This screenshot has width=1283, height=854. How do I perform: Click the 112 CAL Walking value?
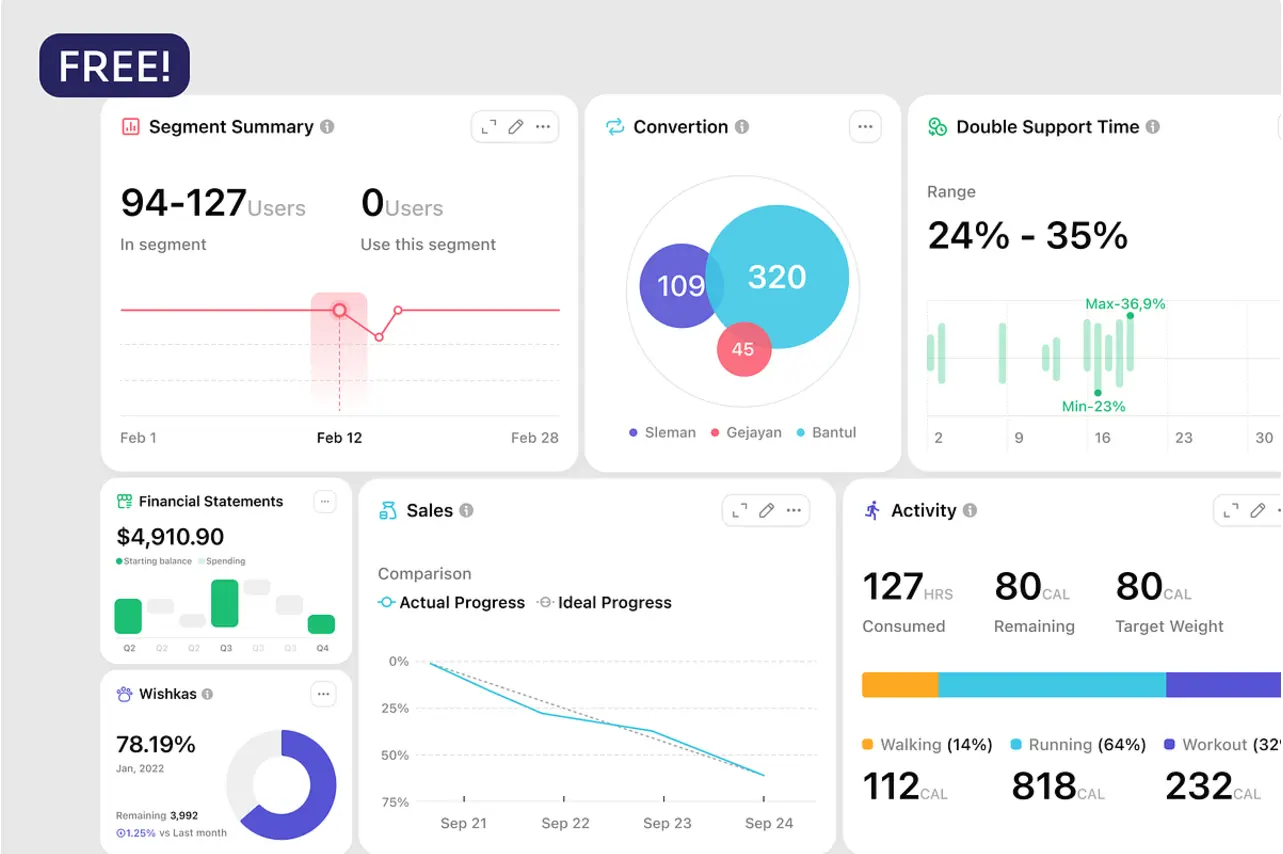pos(905,787)
